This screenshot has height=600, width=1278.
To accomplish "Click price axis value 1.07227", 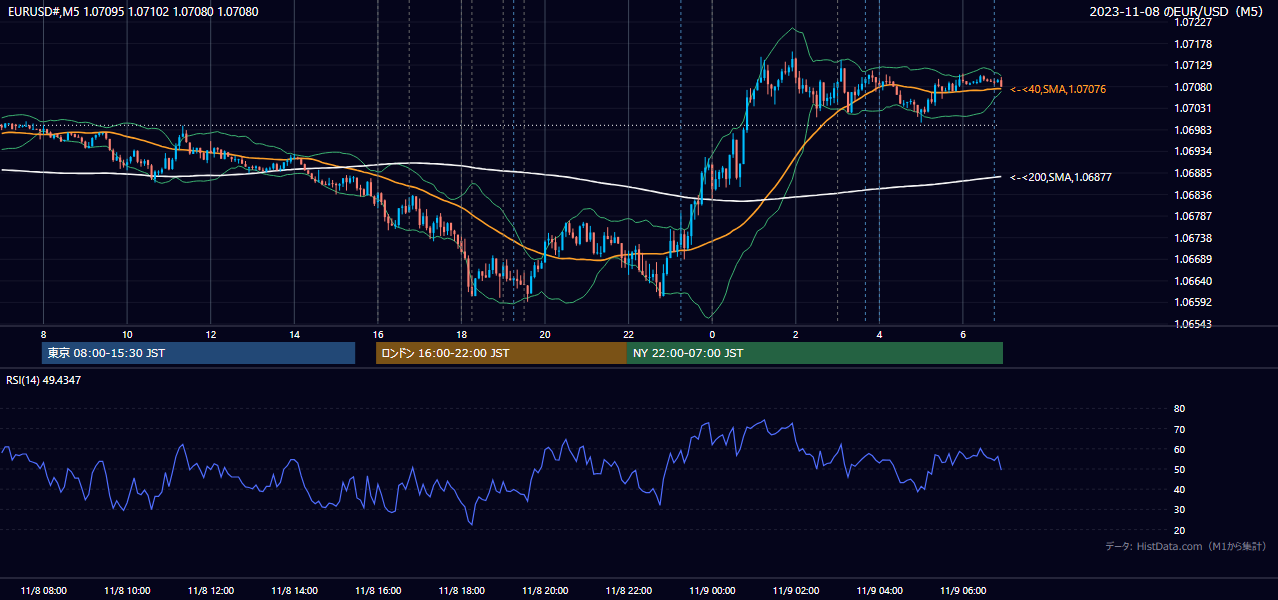I will [x=1193, y=22].
